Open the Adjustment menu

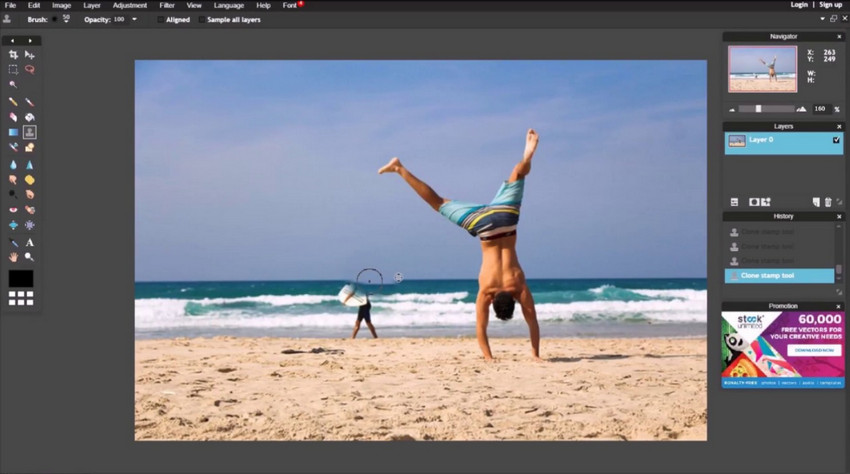(130, 5)
